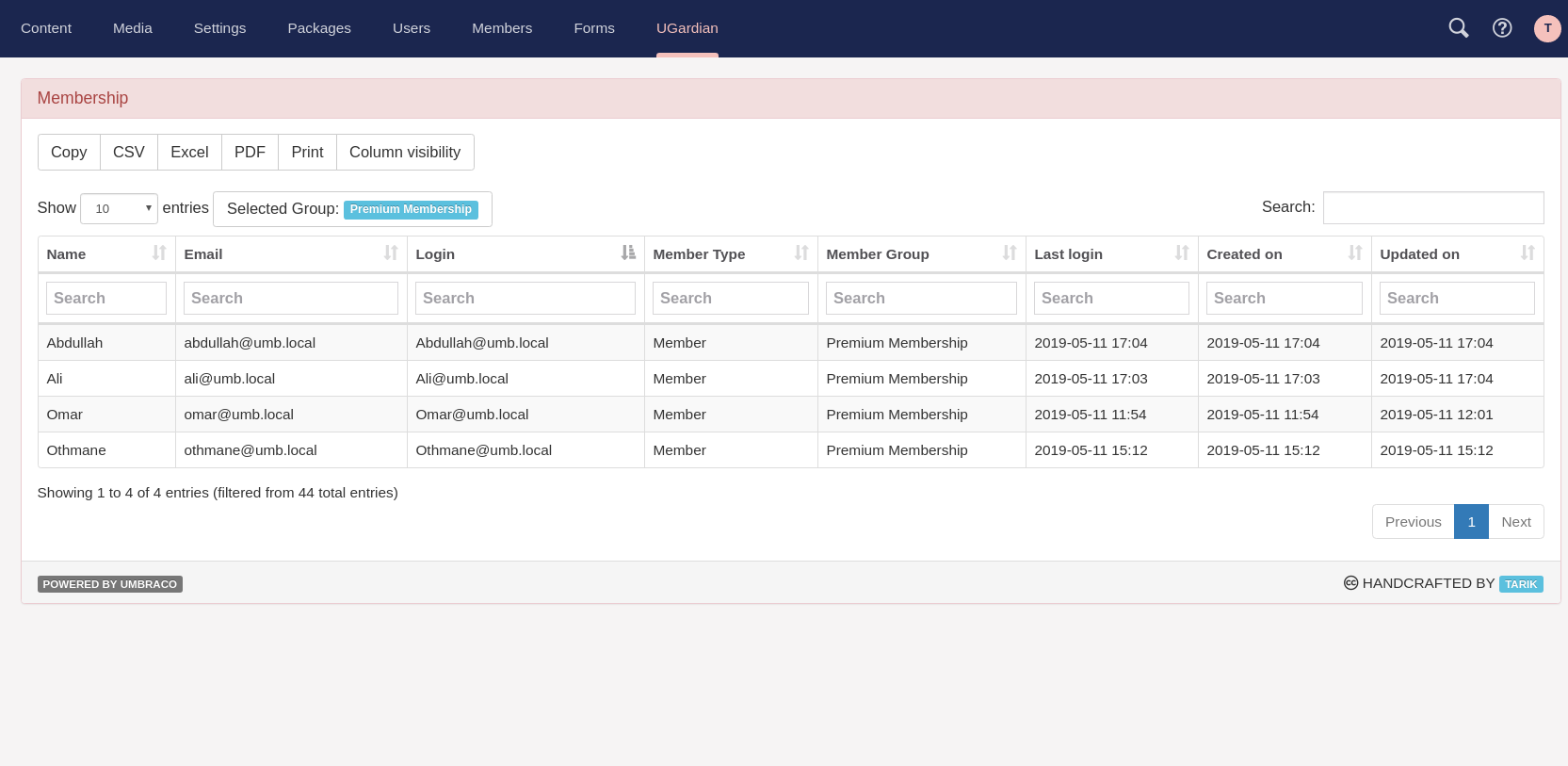Toggle Login column sort order icon
The image size is (1568, 766).
(x=628, y=253)
